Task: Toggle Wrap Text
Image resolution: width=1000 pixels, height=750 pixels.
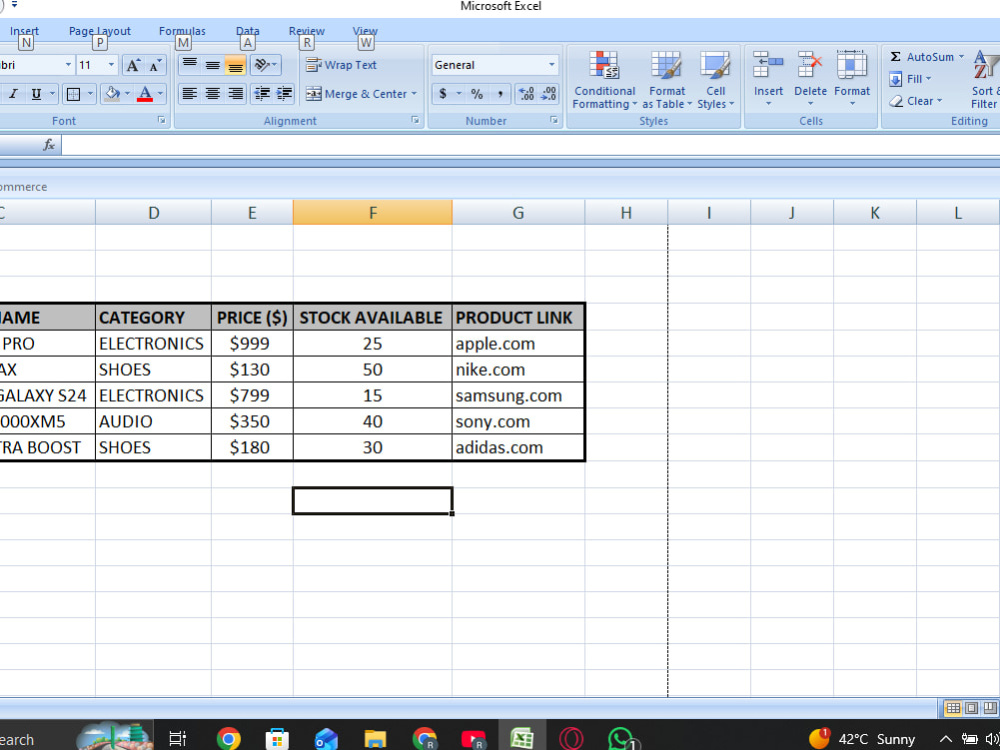Action: pyautogui.click(x=341, y=65)
